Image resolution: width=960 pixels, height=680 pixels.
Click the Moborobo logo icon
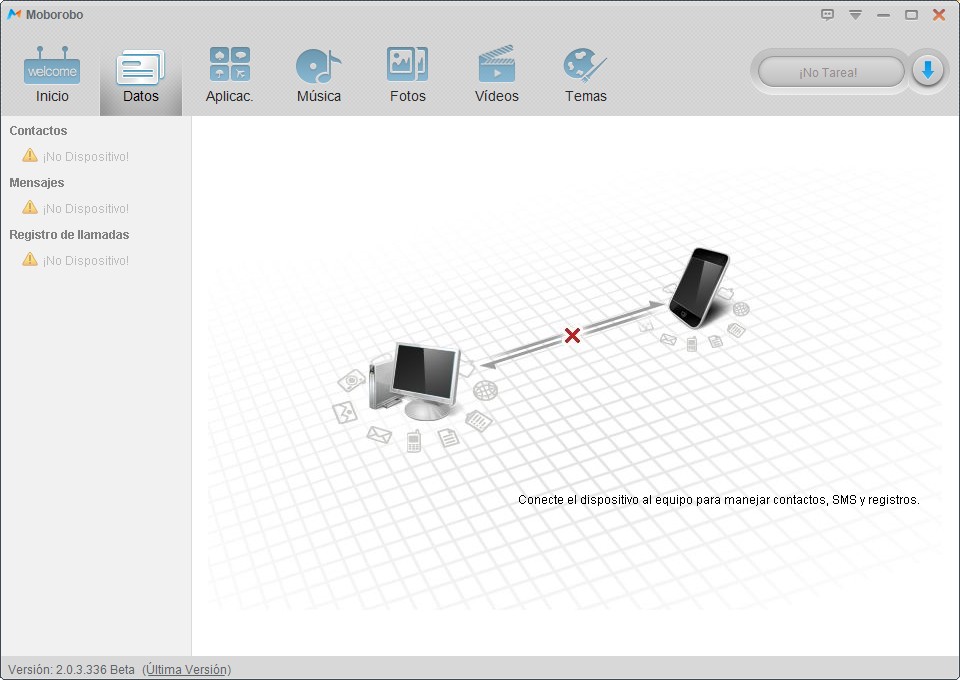[14, 14]
